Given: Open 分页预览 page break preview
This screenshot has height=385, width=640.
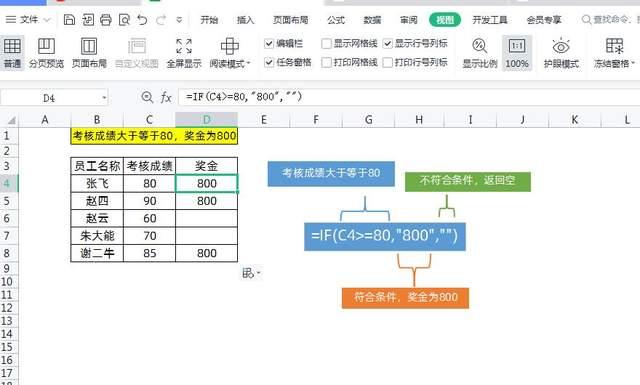Looking at the screenshot, I should coord(46,53).
